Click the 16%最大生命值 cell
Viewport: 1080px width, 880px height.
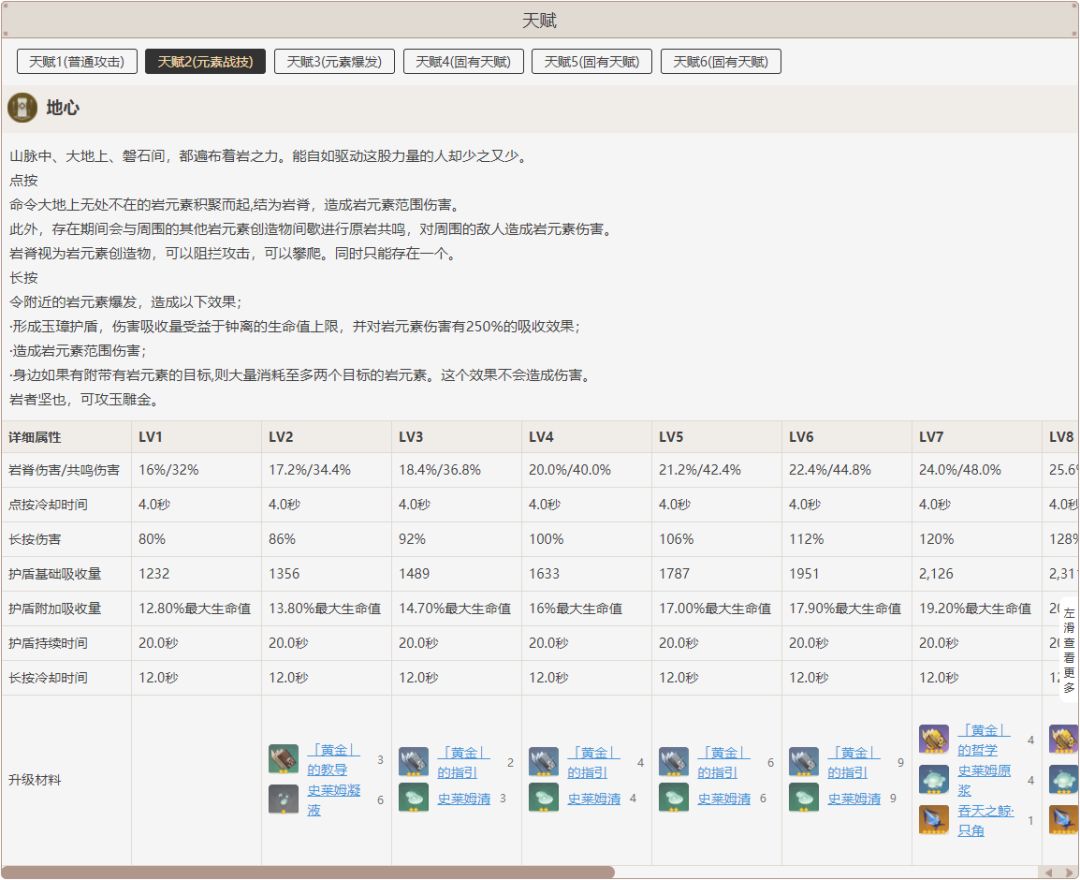point(587,609)
